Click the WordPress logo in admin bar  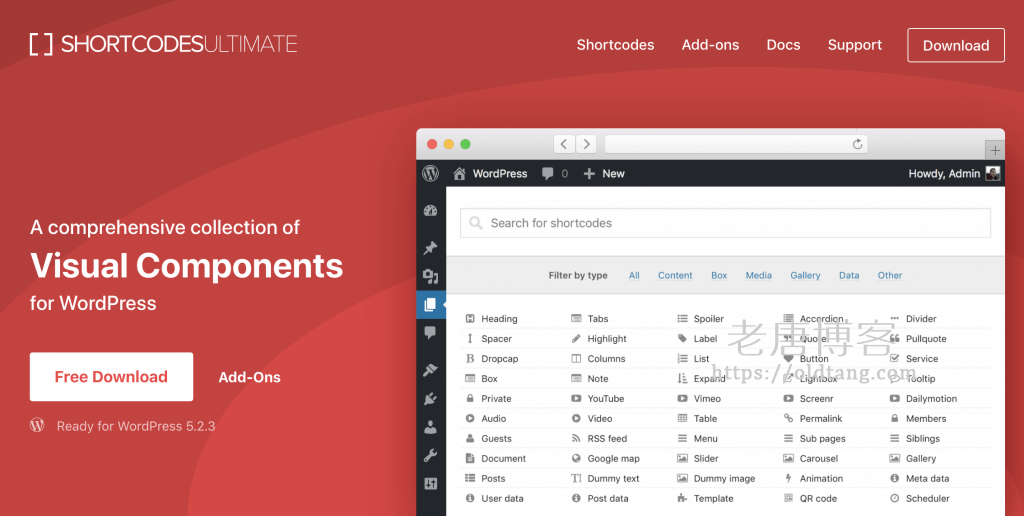tap(431, 173)
